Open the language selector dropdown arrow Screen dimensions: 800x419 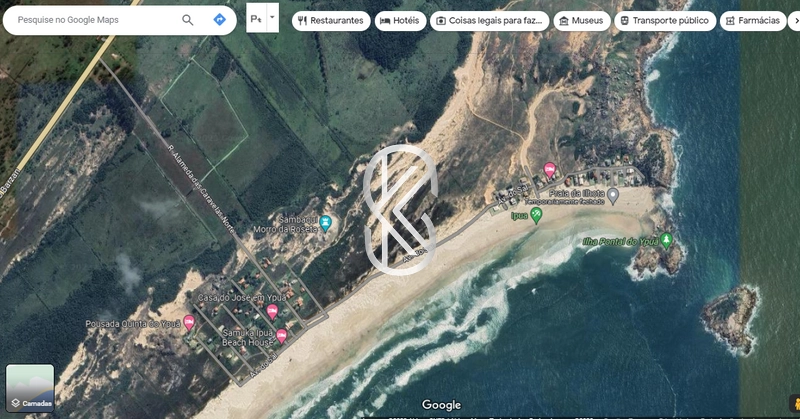pos(273,17)
